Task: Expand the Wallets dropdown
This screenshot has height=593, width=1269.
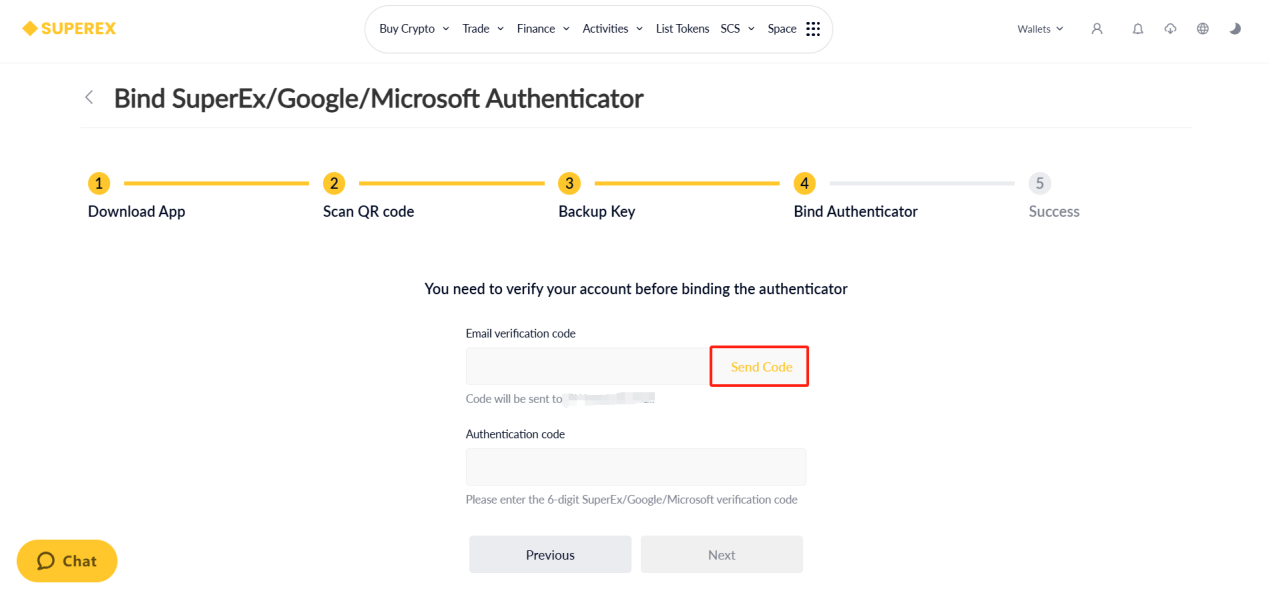Action: [x=1040, y=29]
